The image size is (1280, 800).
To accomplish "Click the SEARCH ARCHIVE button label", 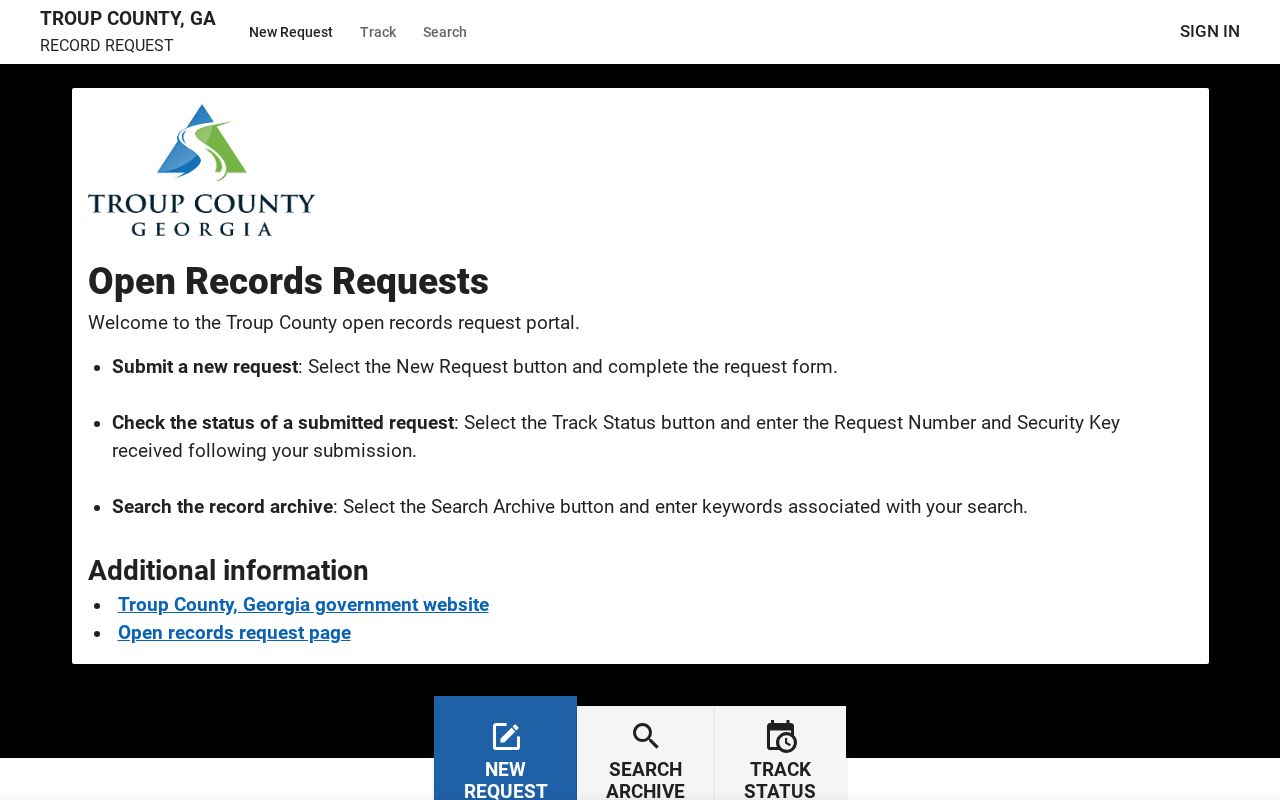I will point(646,780).
